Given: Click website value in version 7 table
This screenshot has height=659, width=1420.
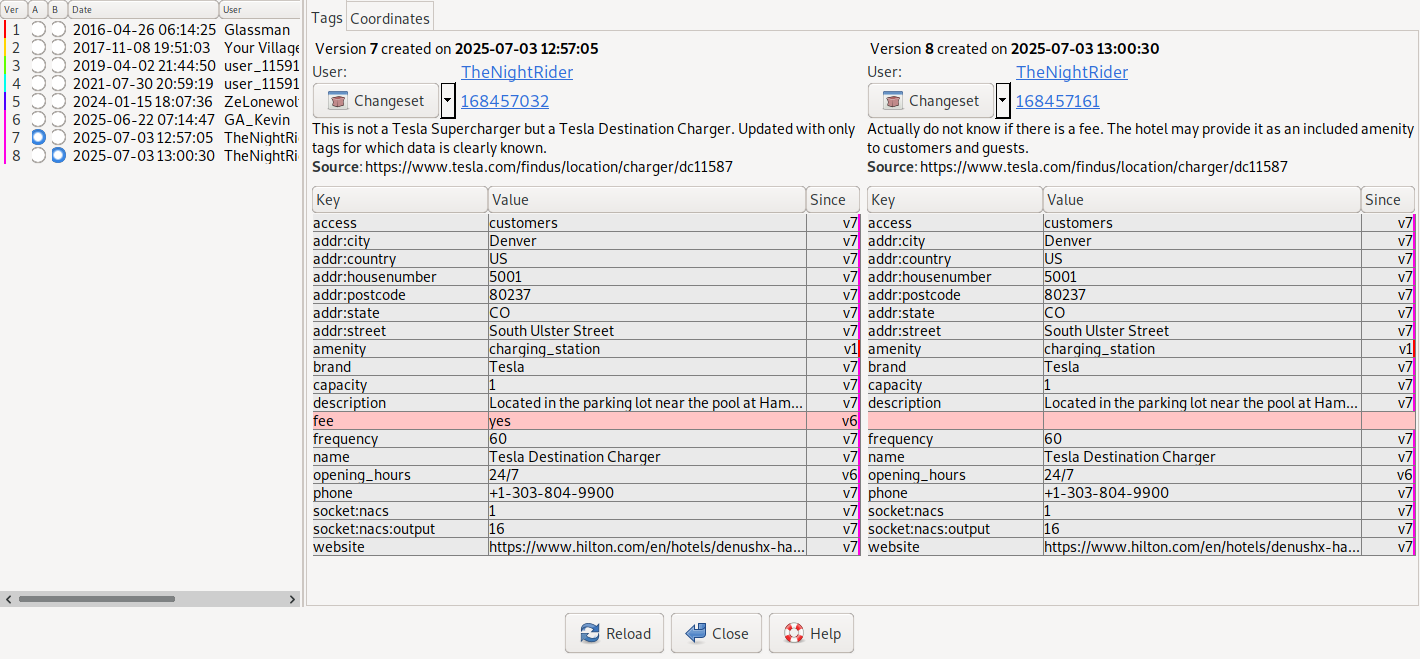Looking at the screenshot, I should click(x=647, y=547).
